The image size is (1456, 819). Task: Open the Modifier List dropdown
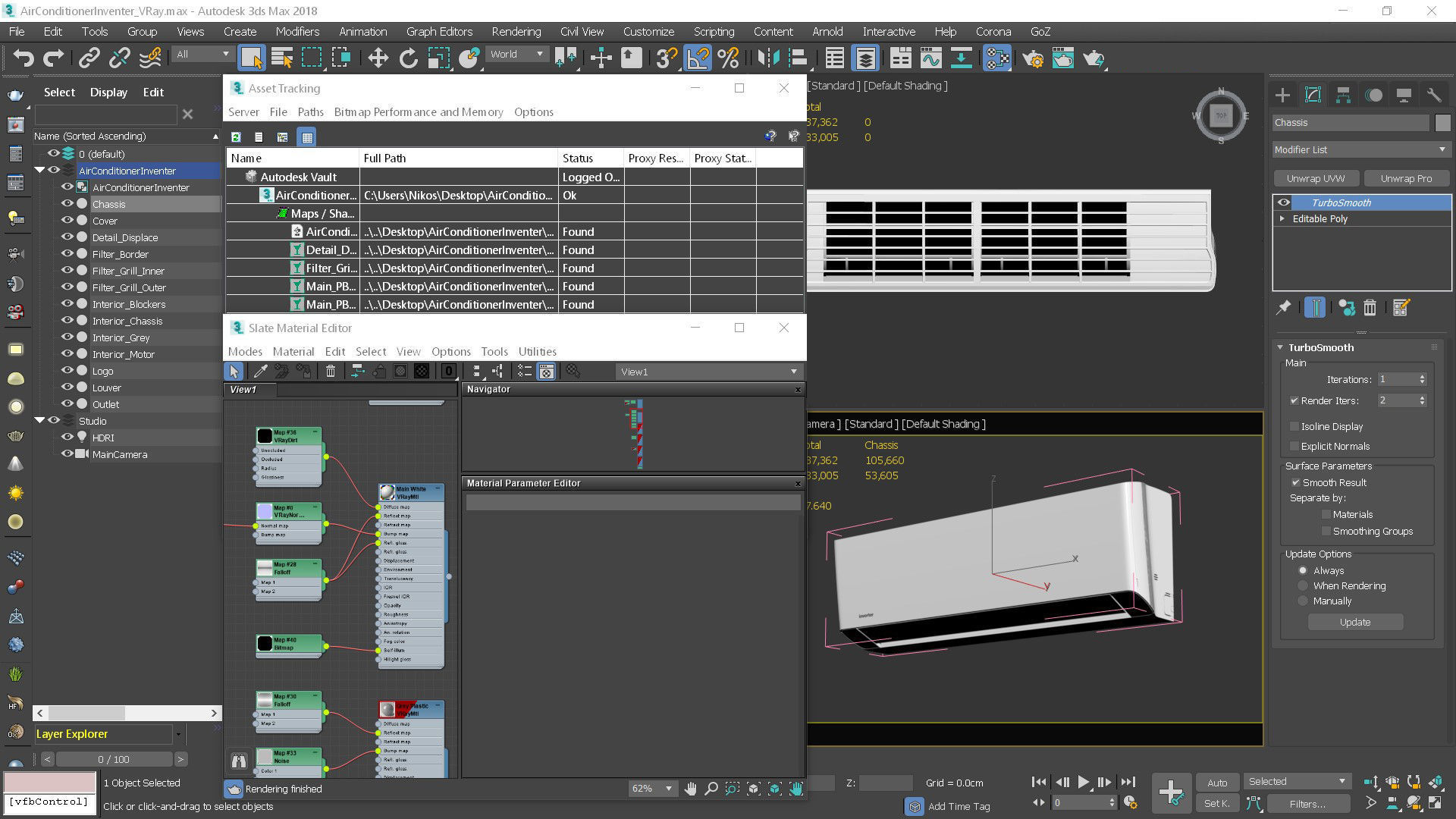click(1360, 149)
